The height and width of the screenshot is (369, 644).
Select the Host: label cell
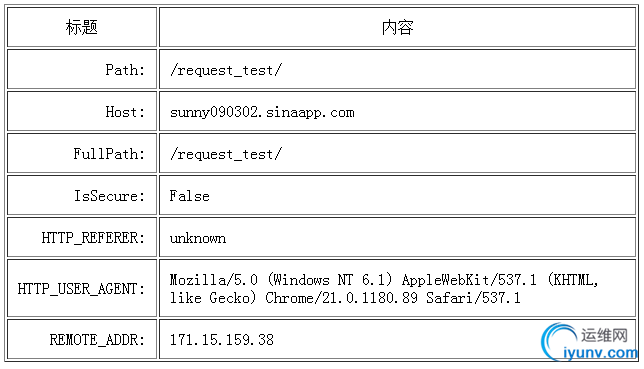(x=82, y=111)
